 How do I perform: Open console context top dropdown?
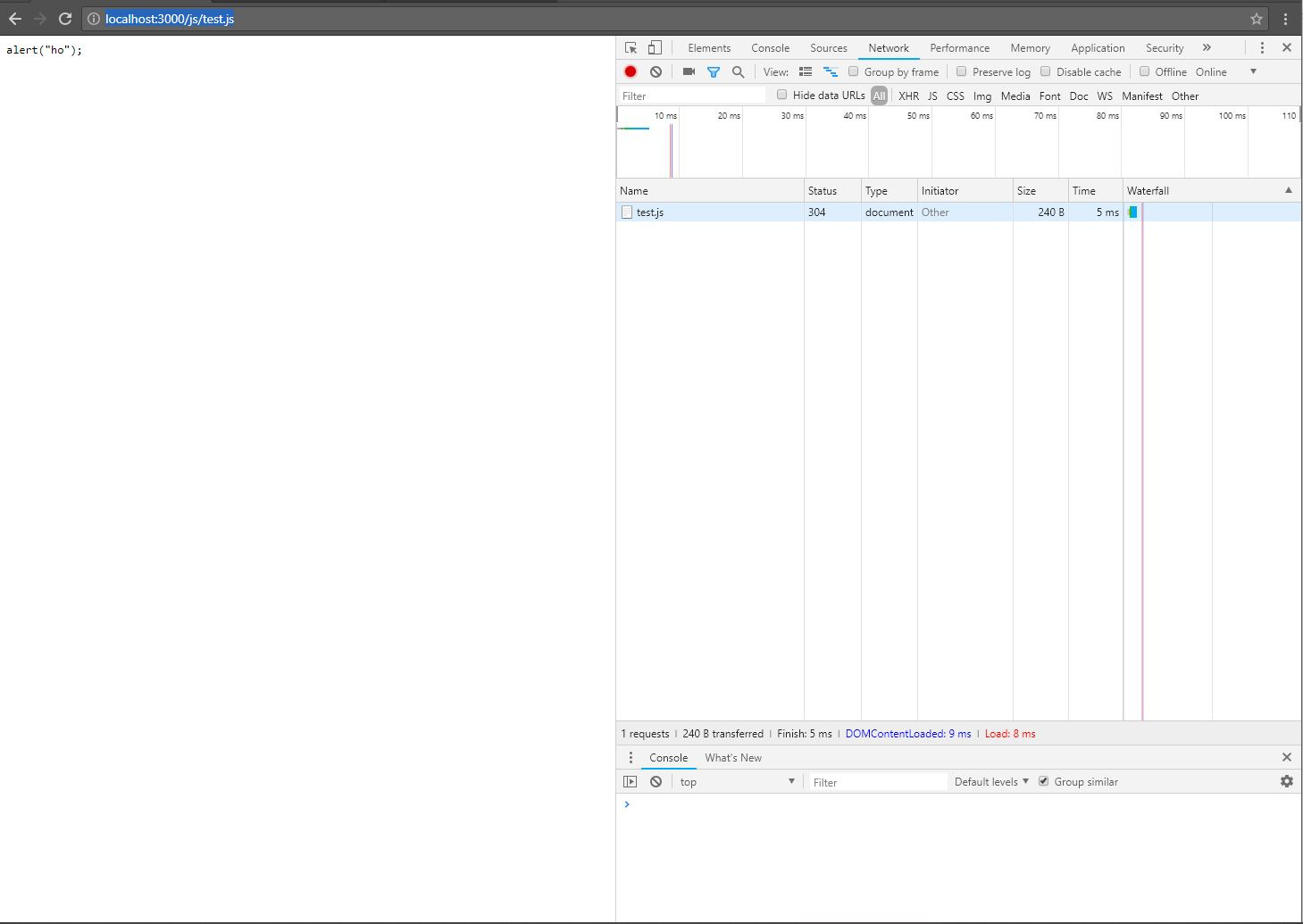tap(737, 782)
